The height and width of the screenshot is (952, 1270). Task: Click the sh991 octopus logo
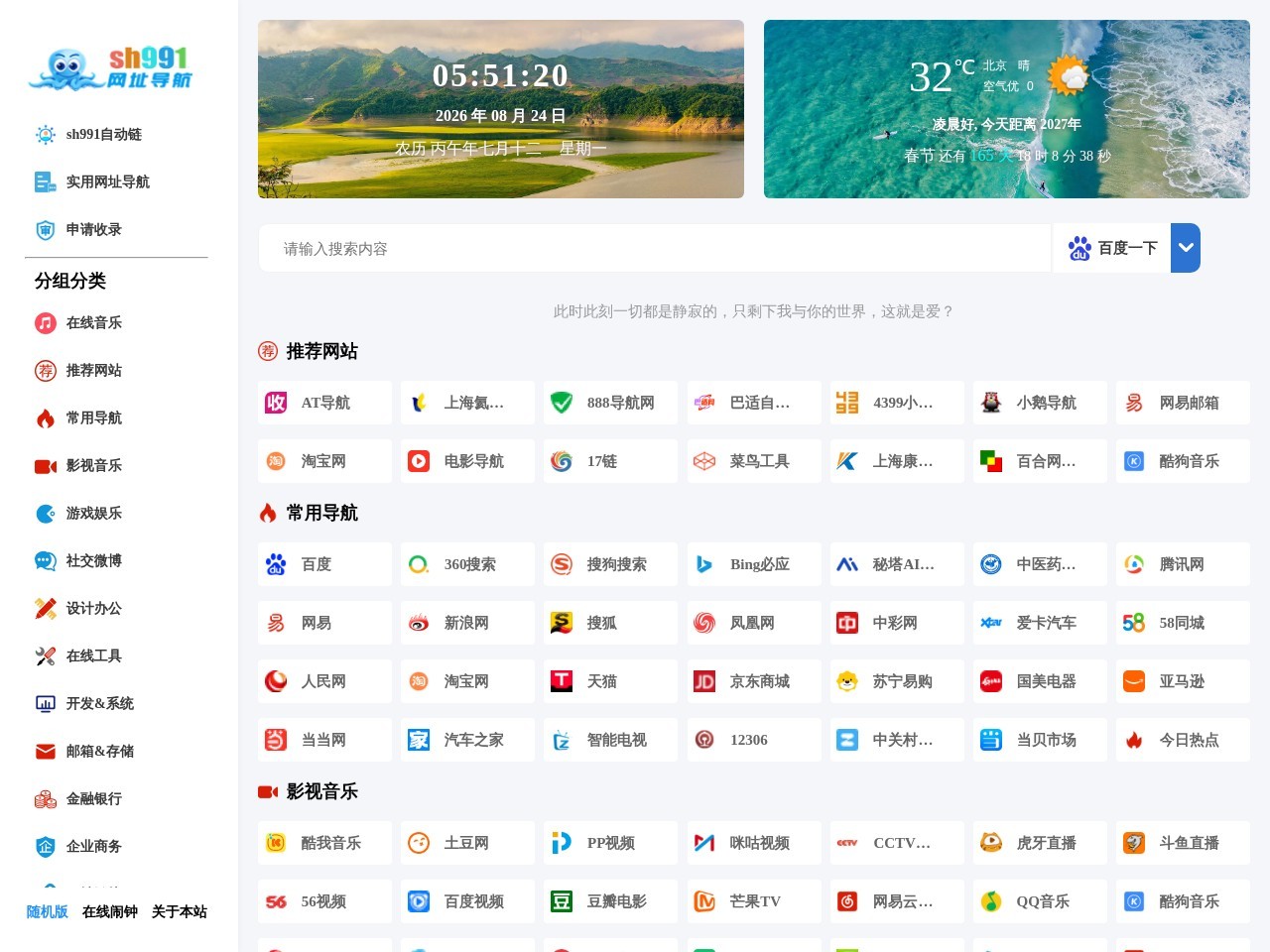(x=110, y=68)
